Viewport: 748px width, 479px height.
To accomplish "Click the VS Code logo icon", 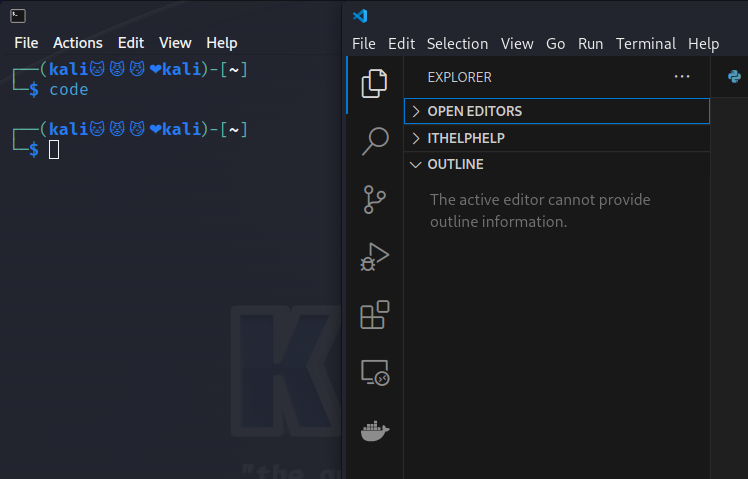I will 360,16.
